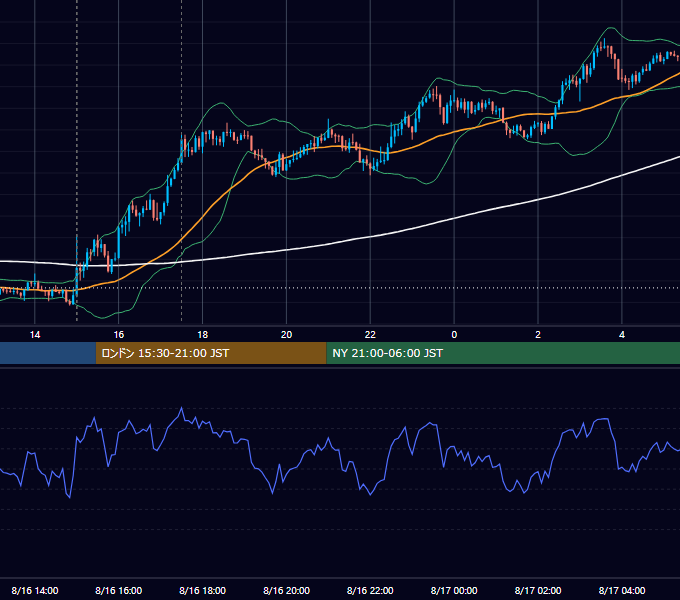This screenshot has width=680, height=600.
Task: Click the date label 8/16 14:00
Action: 35,590
